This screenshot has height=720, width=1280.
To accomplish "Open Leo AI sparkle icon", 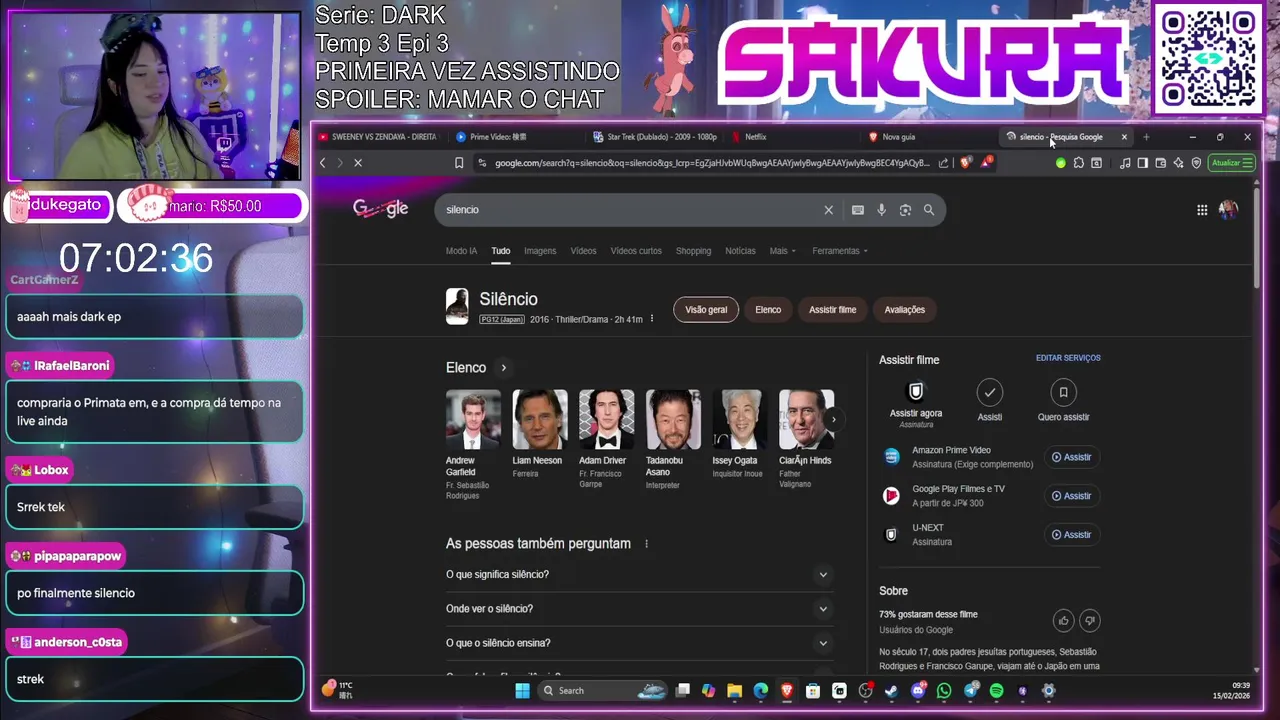I will (x=1178, y=163).
